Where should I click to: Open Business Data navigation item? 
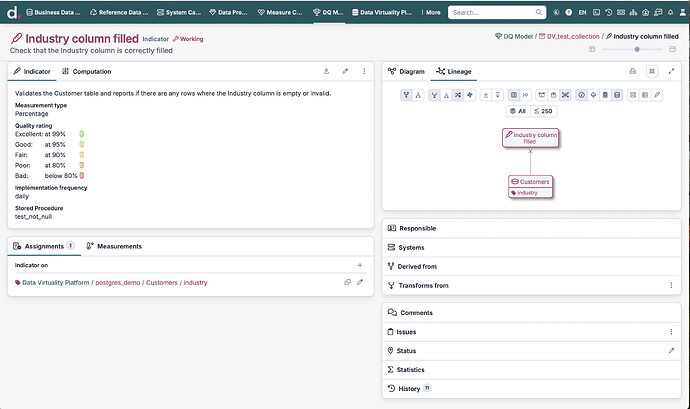coord(54,12)
